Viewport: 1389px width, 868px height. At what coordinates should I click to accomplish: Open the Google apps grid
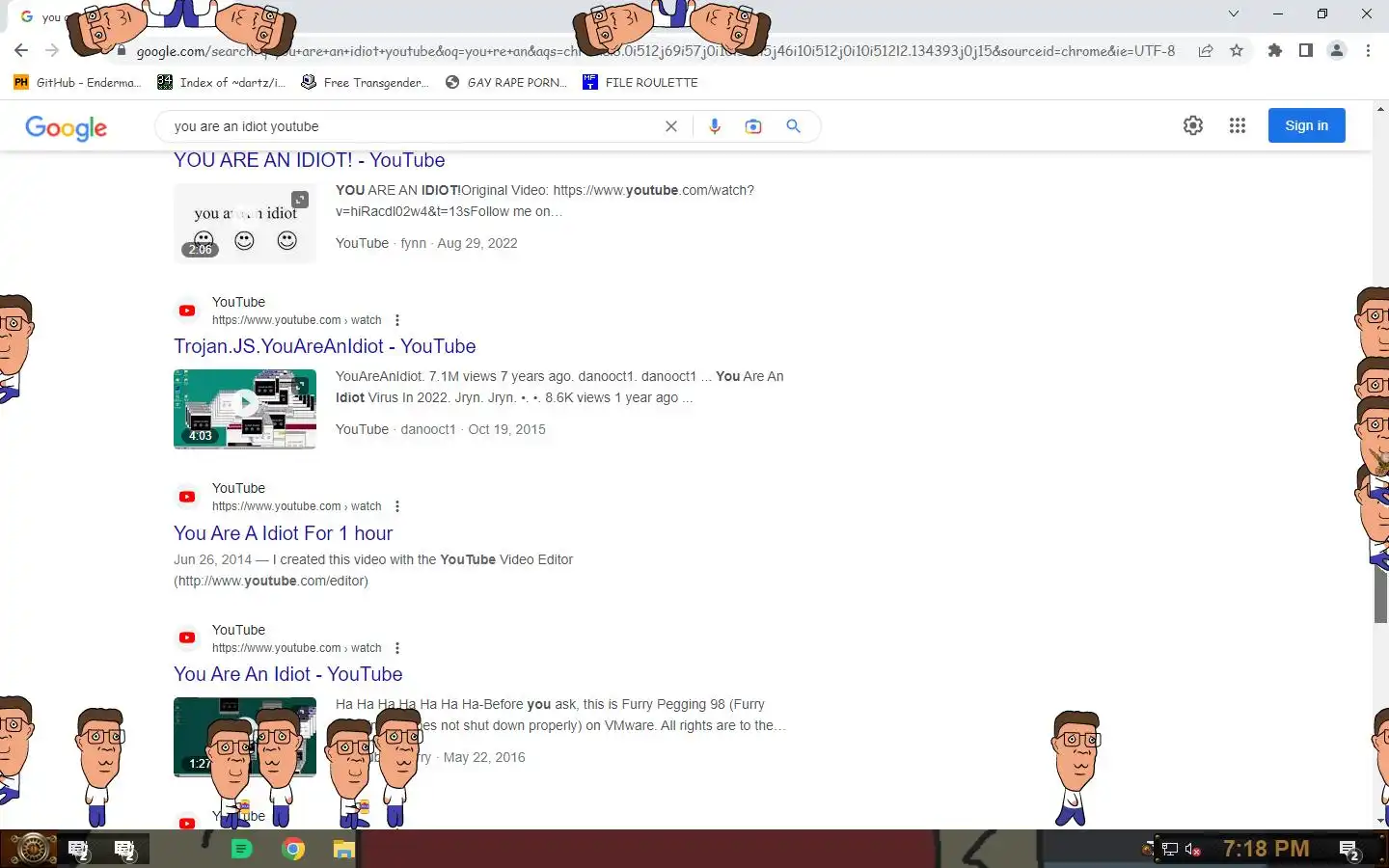1238,125
